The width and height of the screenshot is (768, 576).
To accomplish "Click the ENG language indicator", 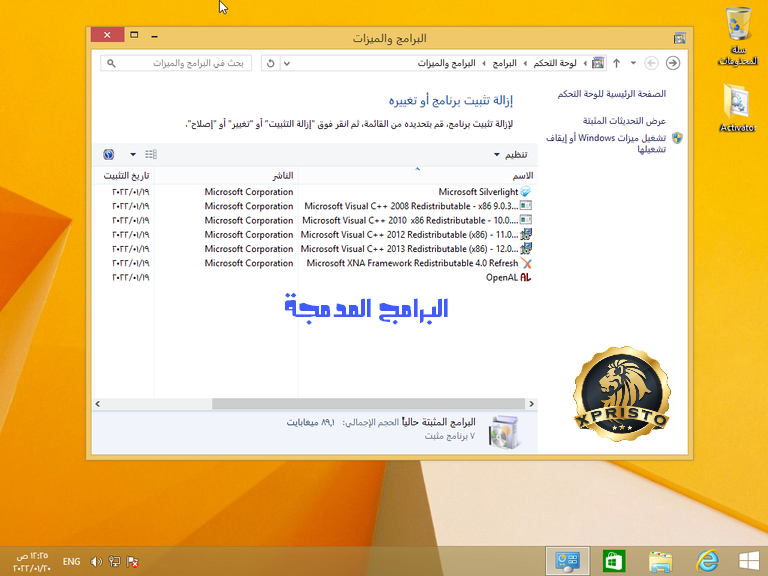I will (72, 562).
